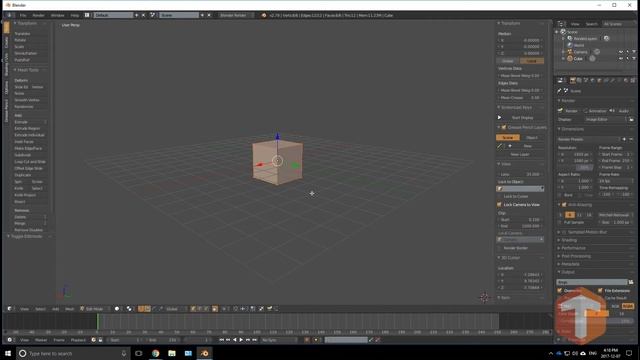
Task: Open the Window menu
Action: click(58, 16)
